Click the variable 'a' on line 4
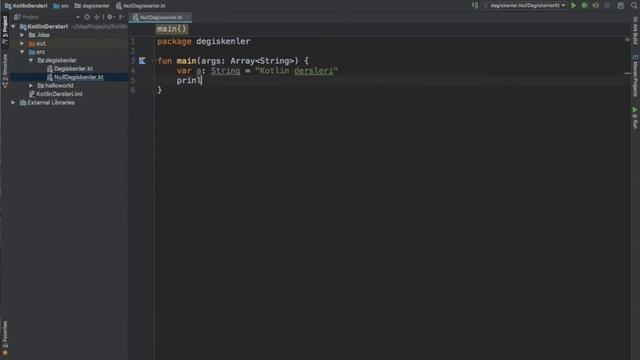 199,71
